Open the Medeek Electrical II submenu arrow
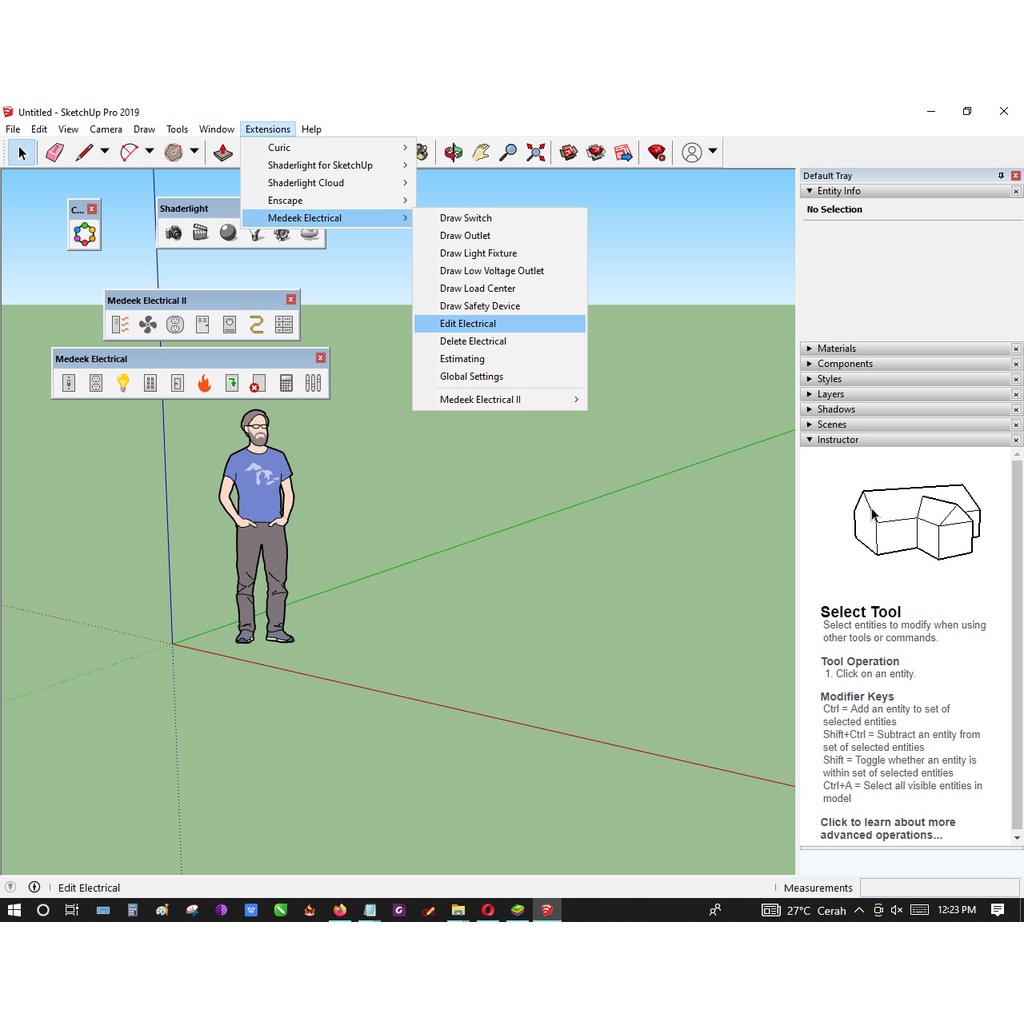 click(577, 399)
